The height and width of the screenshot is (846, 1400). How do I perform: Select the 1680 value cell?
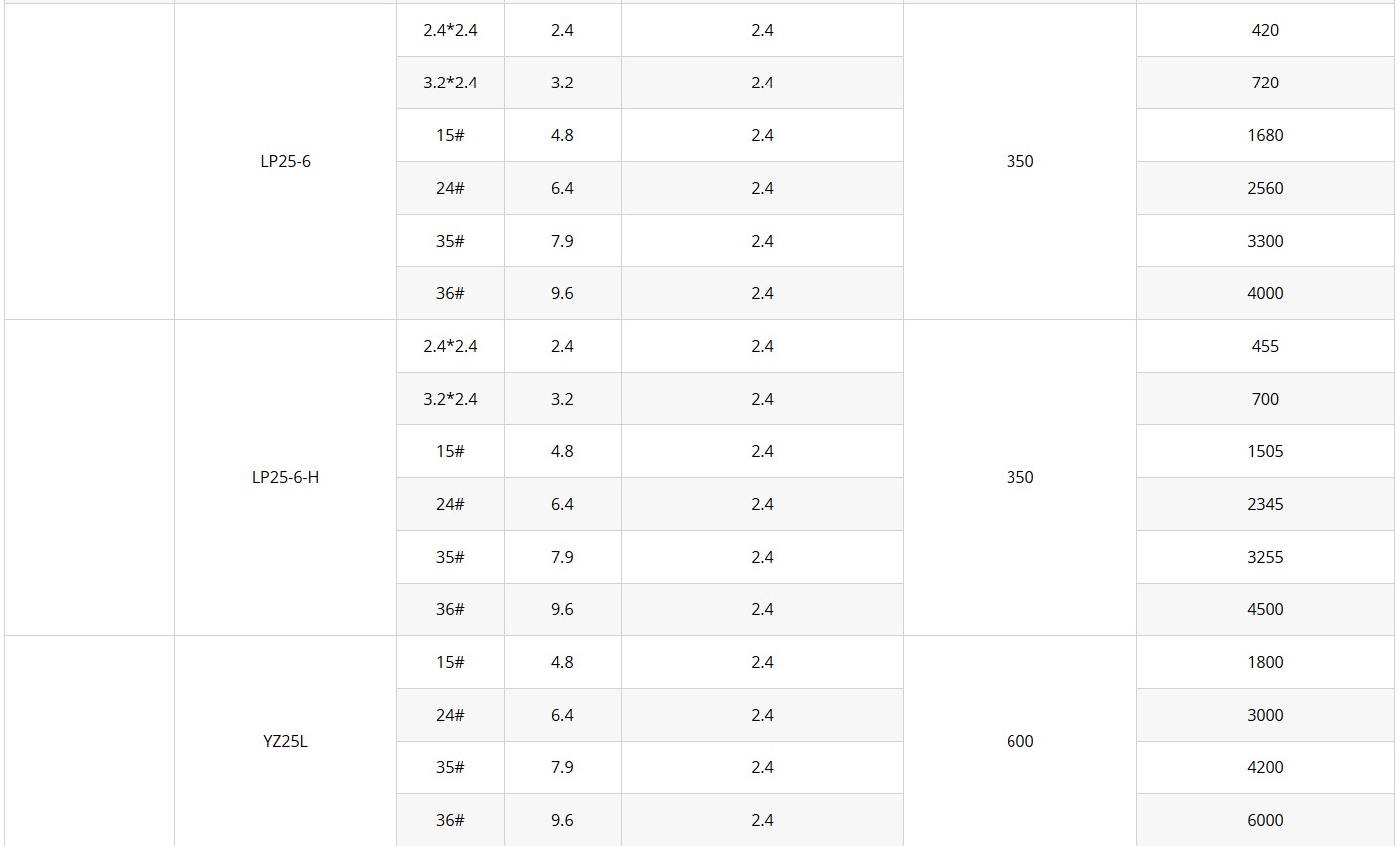coord(1265,135)
